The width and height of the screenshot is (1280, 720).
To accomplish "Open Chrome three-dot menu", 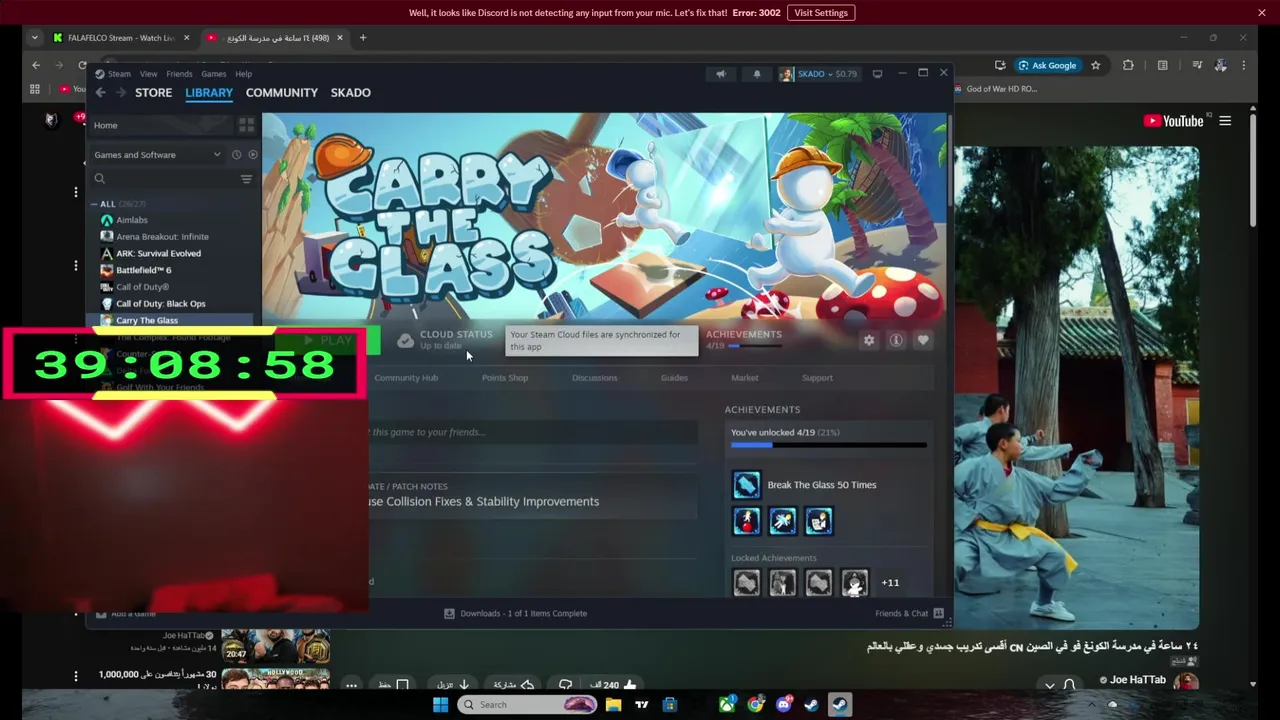I will pos(1244,66).
